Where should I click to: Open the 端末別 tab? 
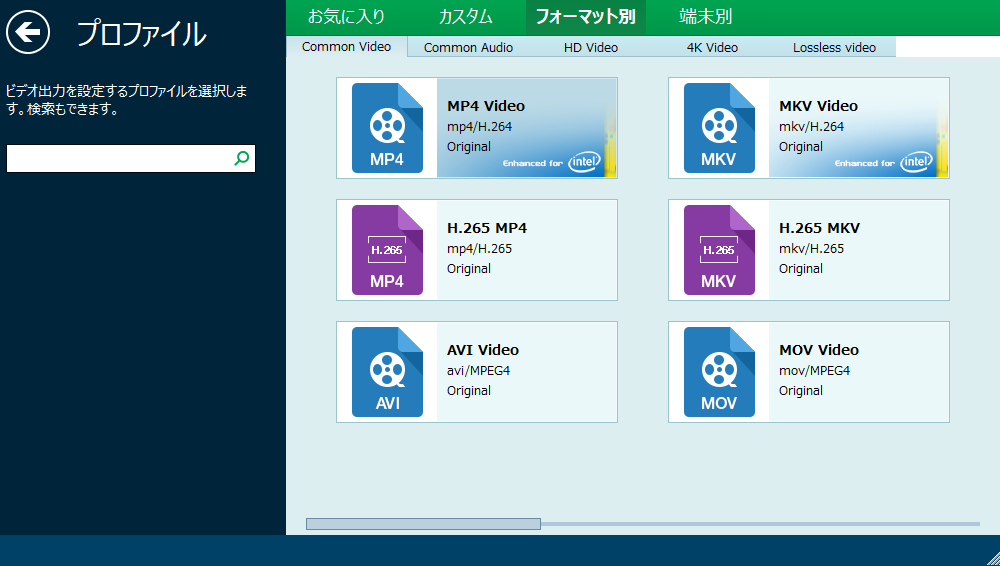[705, 17]
